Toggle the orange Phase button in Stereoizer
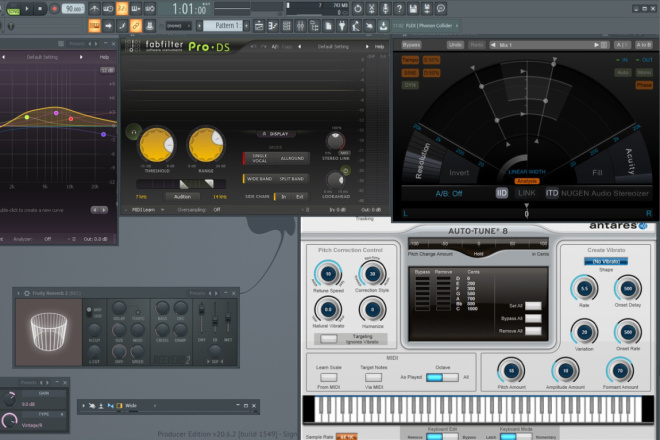 pyautogui.click(x=644, y=85)
